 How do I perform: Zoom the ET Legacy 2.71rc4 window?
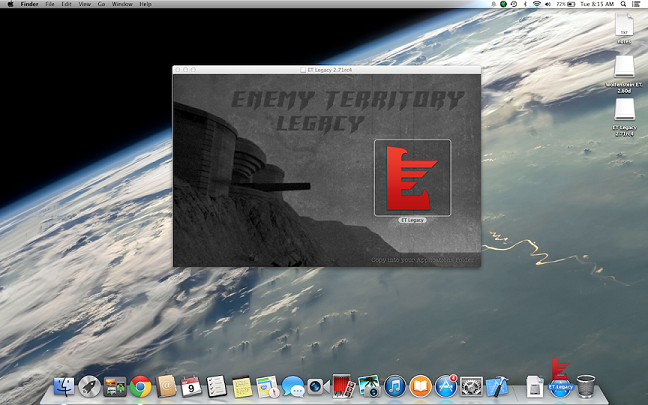tap(193, 70)
